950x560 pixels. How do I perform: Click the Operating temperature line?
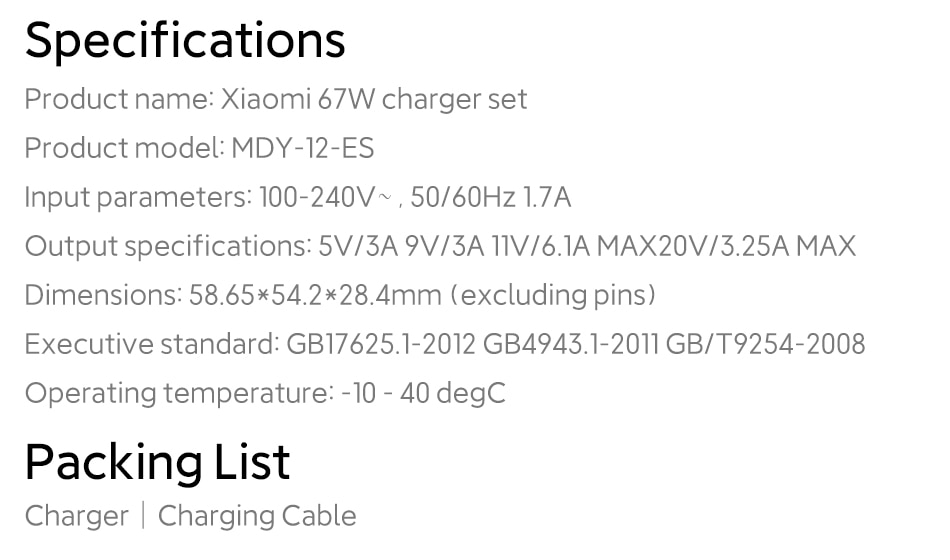click(265, 393)
